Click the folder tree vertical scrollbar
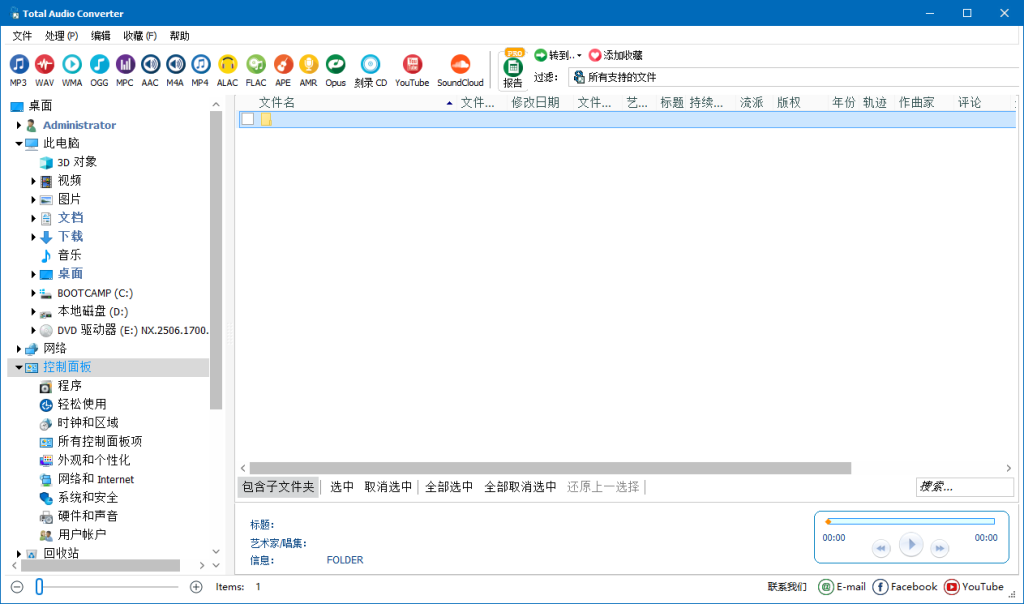This screenshot has height=604, width=1024. [216, 260]
